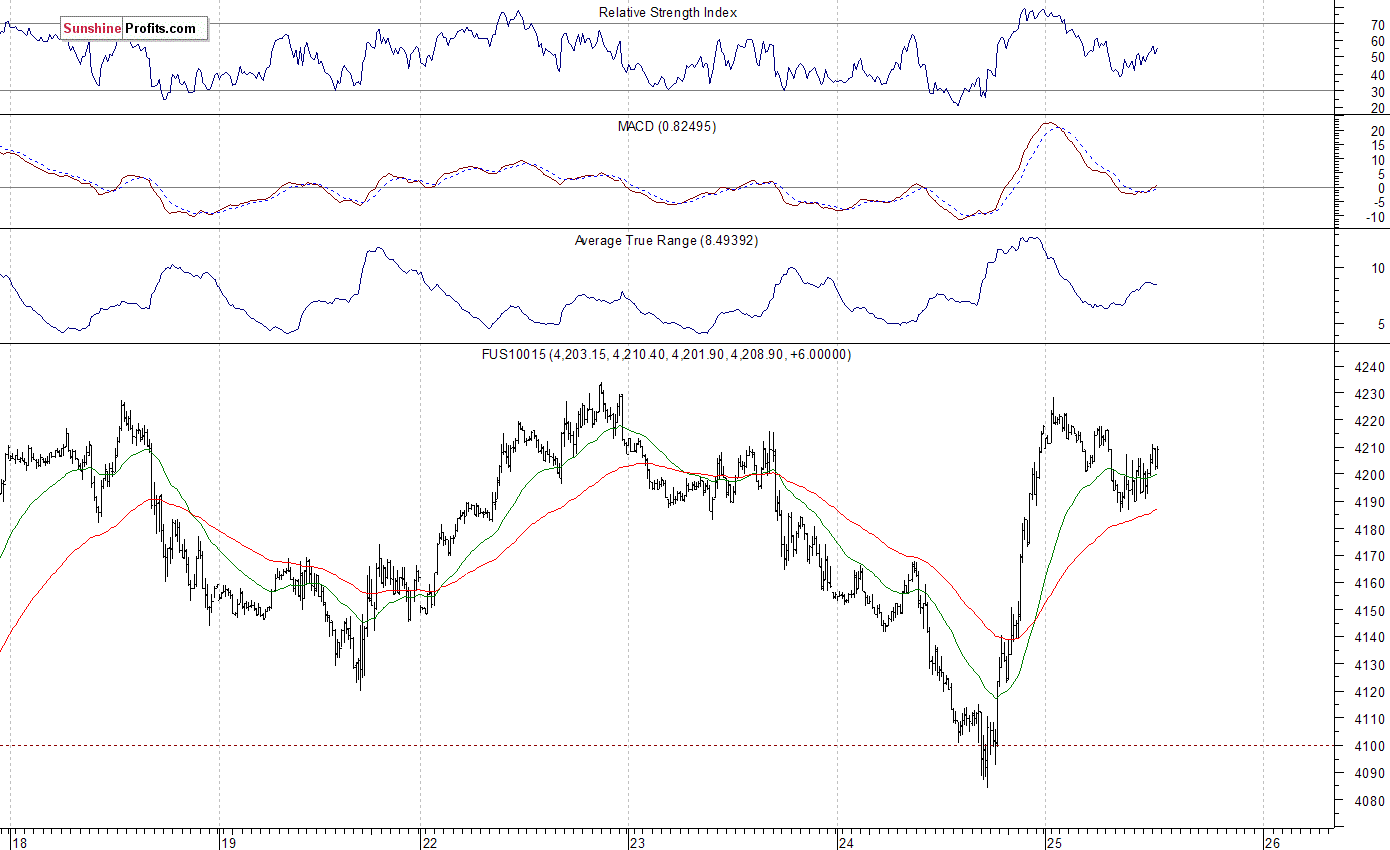Click the RSI axis value 50
The width and height of the screenshot is (1390, 850).
[1377, 57]
